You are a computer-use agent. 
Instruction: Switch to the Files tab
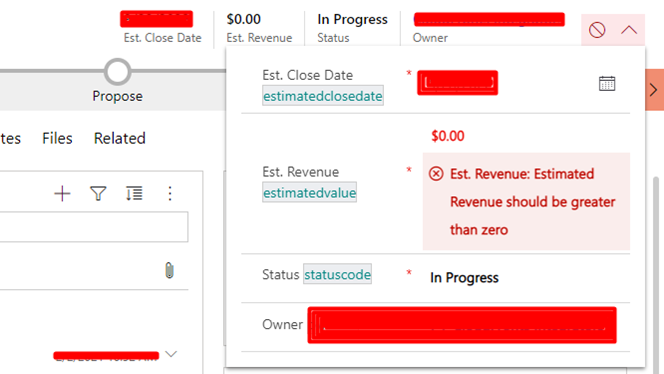[x=57, y=139]
